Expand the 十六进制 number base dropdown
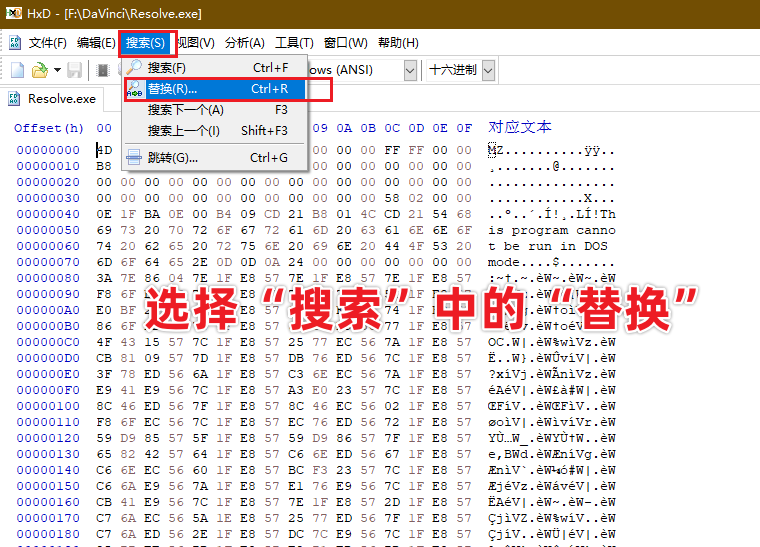 [488, 71]
